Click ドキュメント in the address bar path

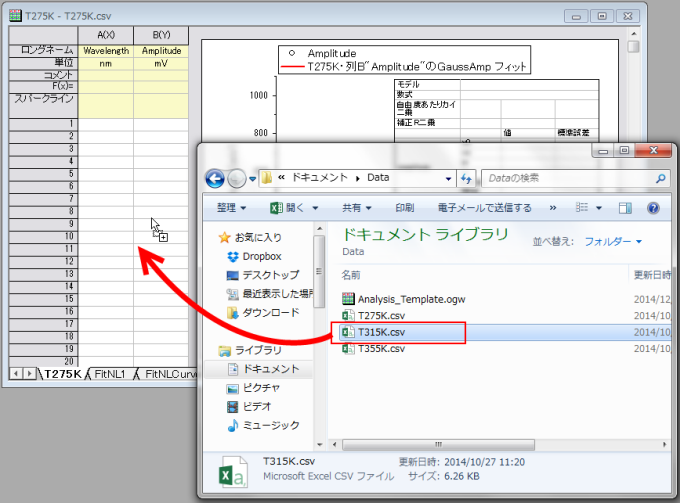coord(319,177)
